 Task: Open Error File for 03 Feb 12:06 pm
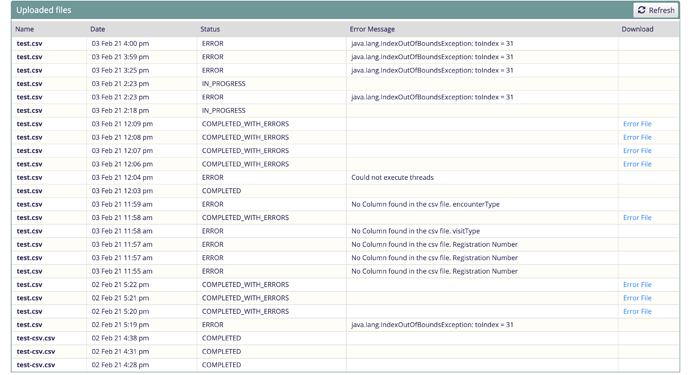click(x=637, y=164)
